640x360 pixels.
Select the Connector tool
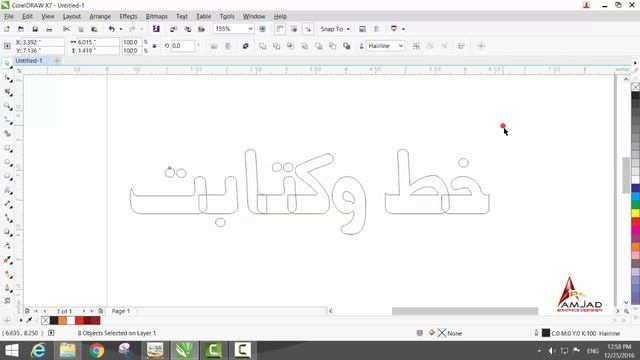pos(7,218)
